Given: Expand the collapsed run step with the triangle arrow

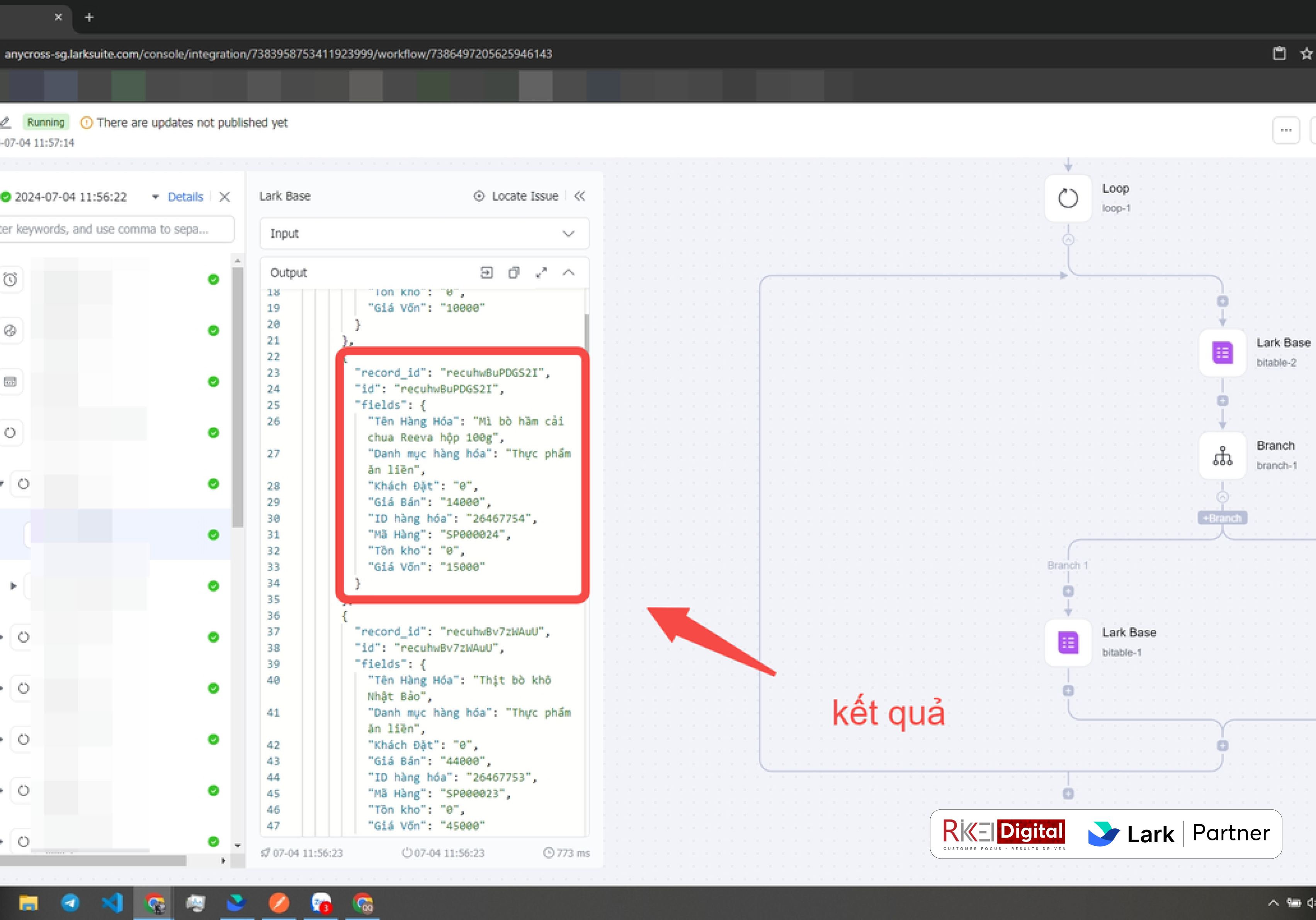Looking at the screenshot, I should 13,586.
